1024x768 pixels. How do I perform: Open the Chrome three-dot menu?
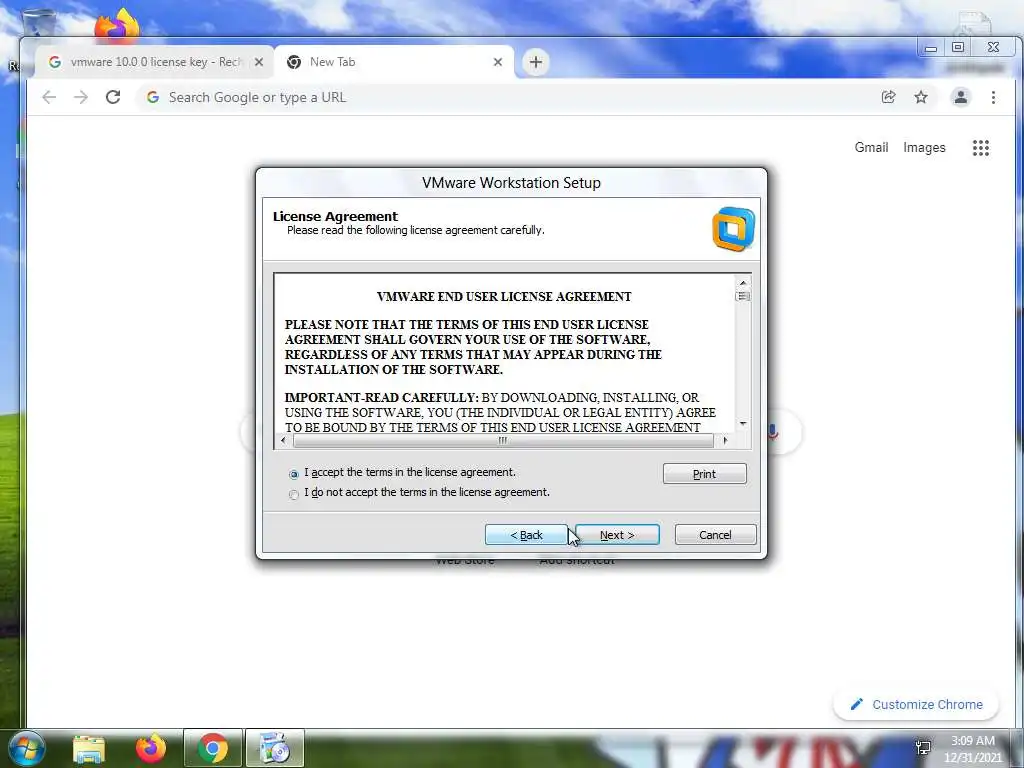pos(993,97)
